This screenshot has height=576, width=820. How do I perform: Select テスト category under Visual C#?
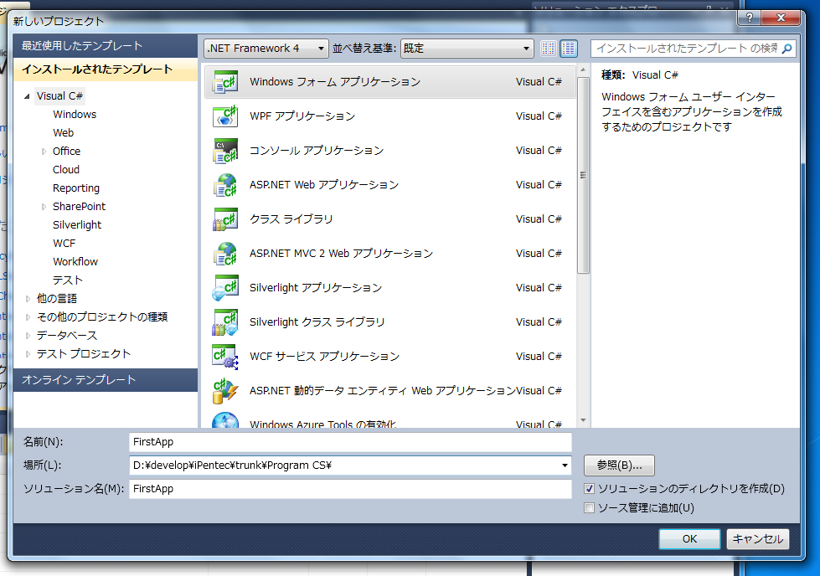coord(67,280)
